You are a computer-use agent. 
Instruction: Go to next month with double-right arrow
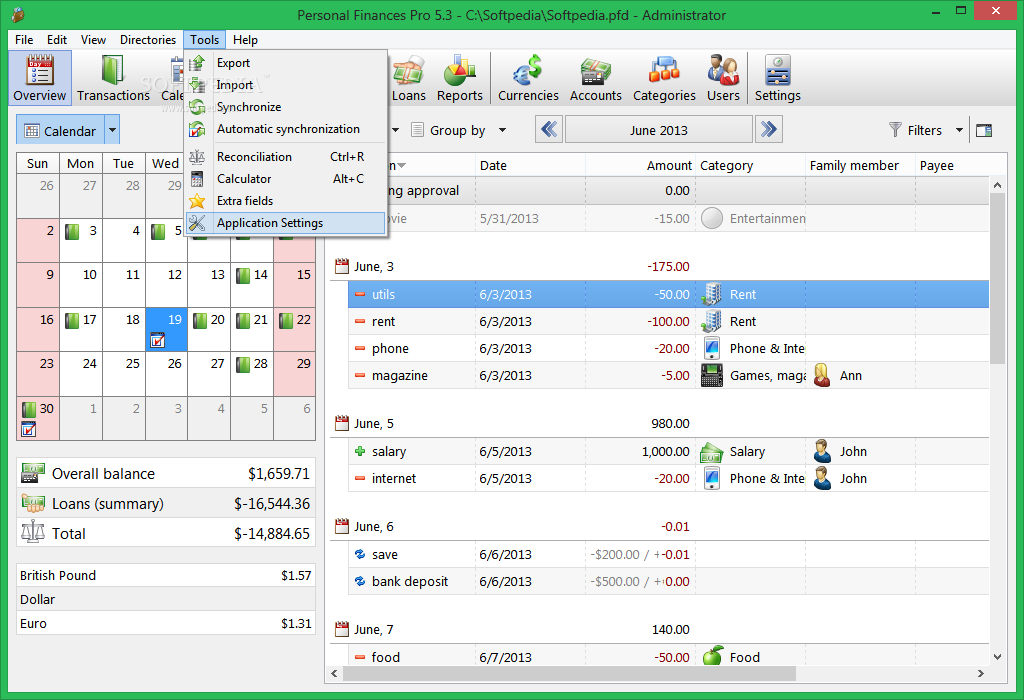coord(769,129)
